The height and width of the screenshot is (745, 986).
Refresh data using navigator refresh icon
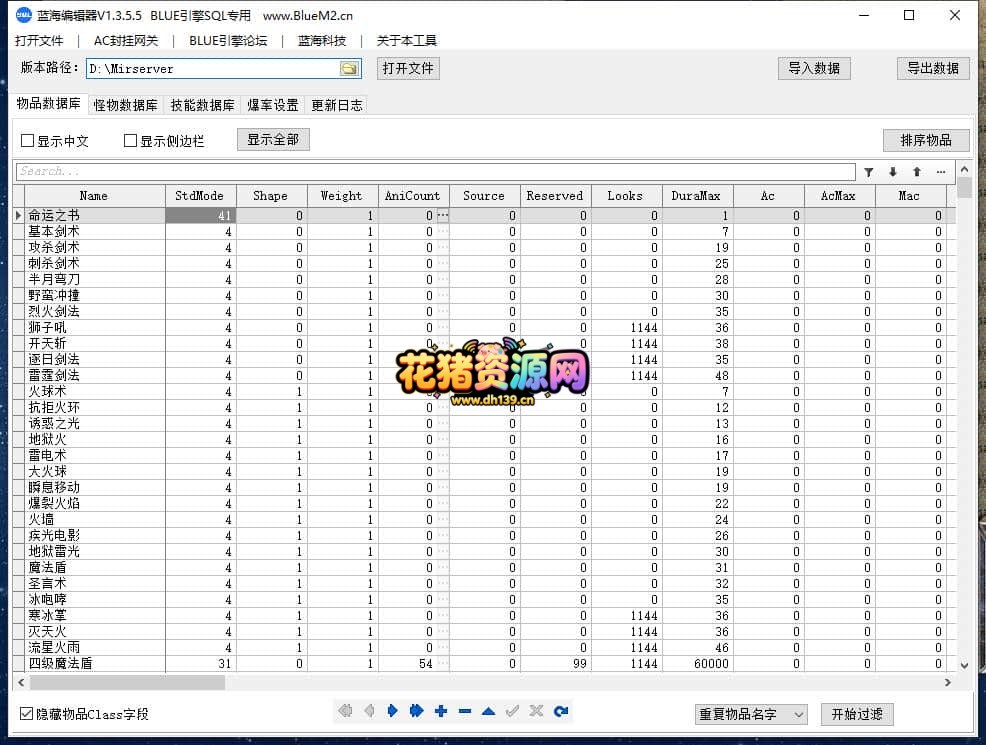(561, 711)
